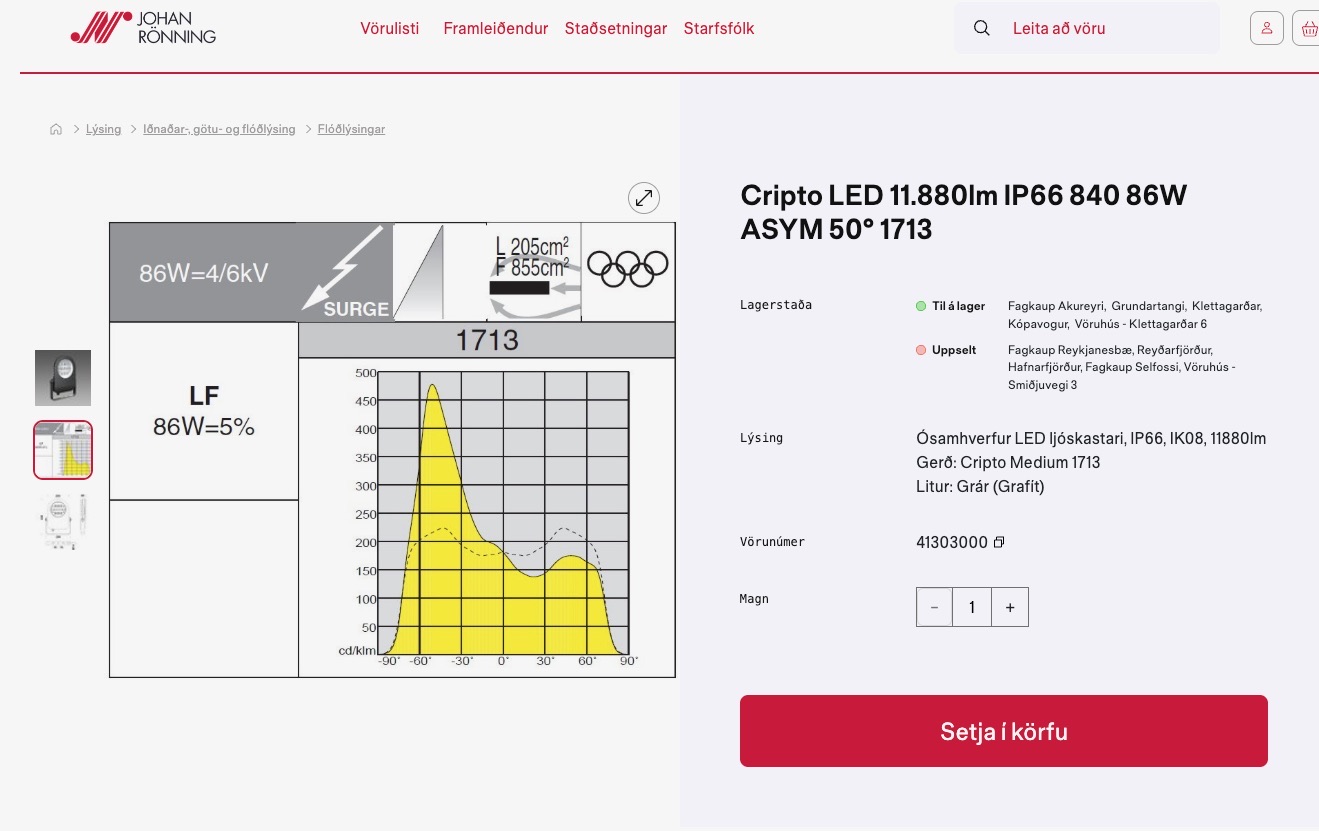This screenshot has width=1319, height=831.
Task: Focus the 'Leita að vöru' search field
Action: (1087, 28)
